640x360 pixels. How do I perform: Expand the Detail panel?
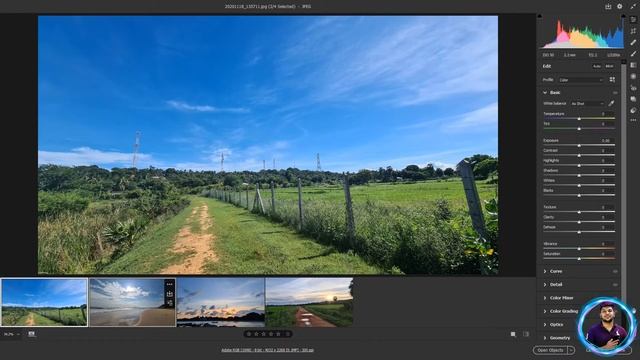point(545,284)
